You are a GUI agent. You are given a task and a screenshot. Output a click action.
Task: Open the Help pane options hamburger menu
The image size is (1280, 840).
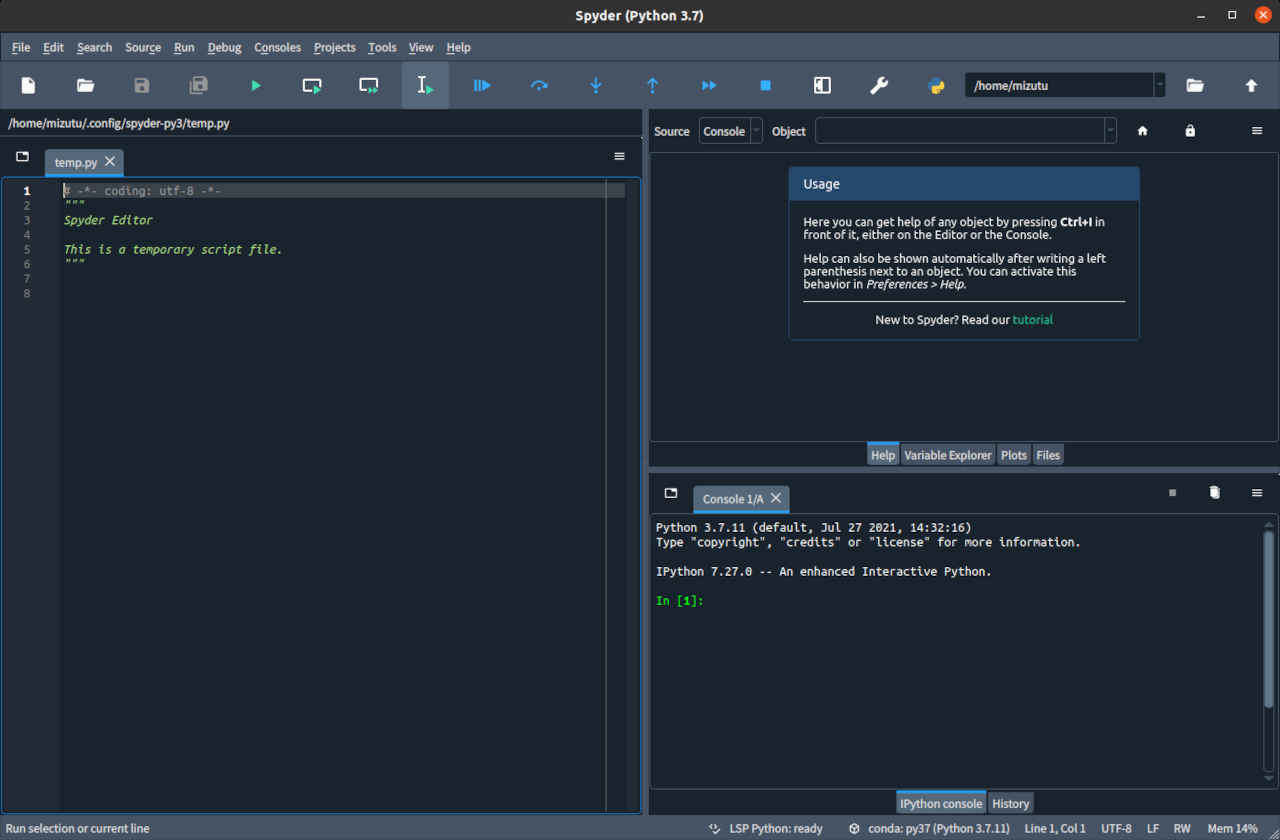(x=1257, y=131)
